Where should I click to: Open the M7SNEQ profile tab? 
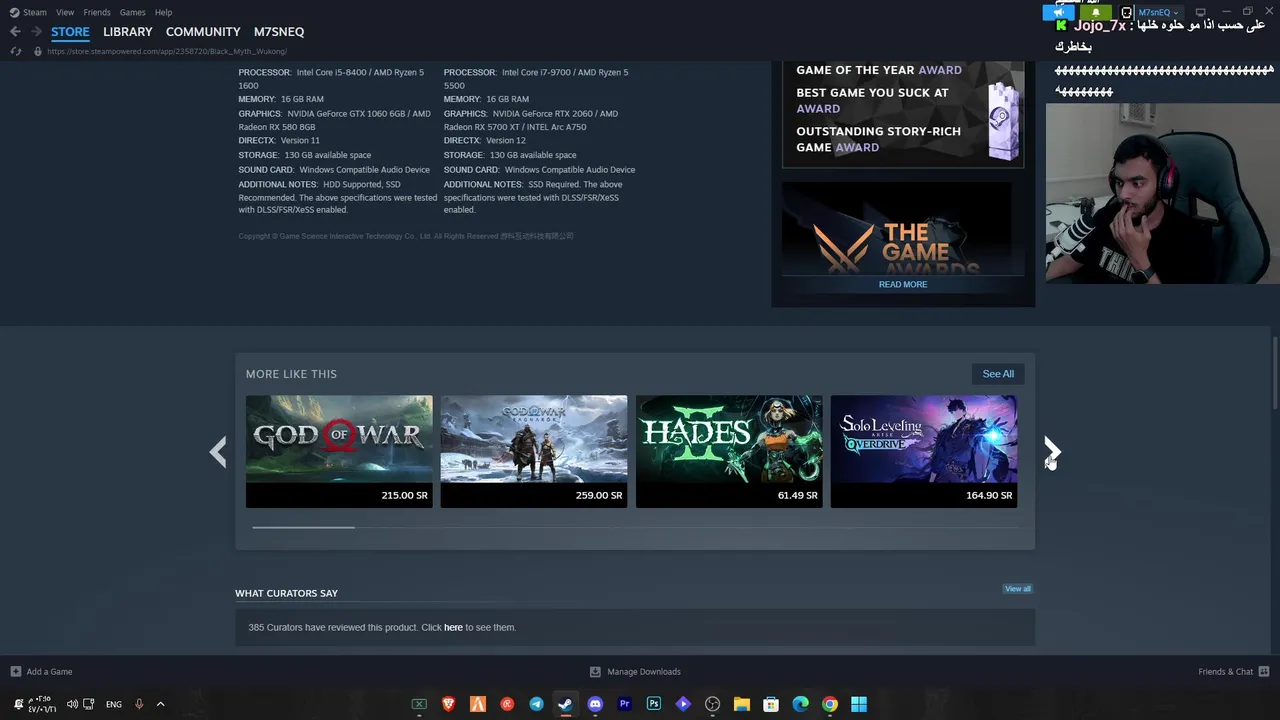coord(279,32)
